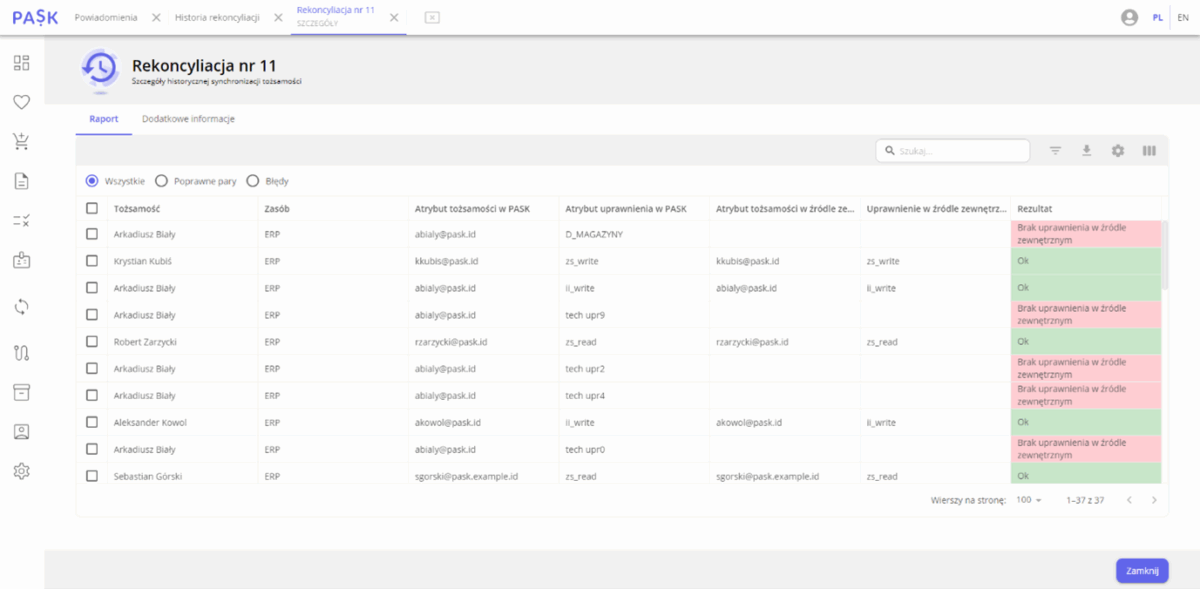Switch to 'Dodatkowe informacje' tab
The image size is (1200, 589).
188,119
